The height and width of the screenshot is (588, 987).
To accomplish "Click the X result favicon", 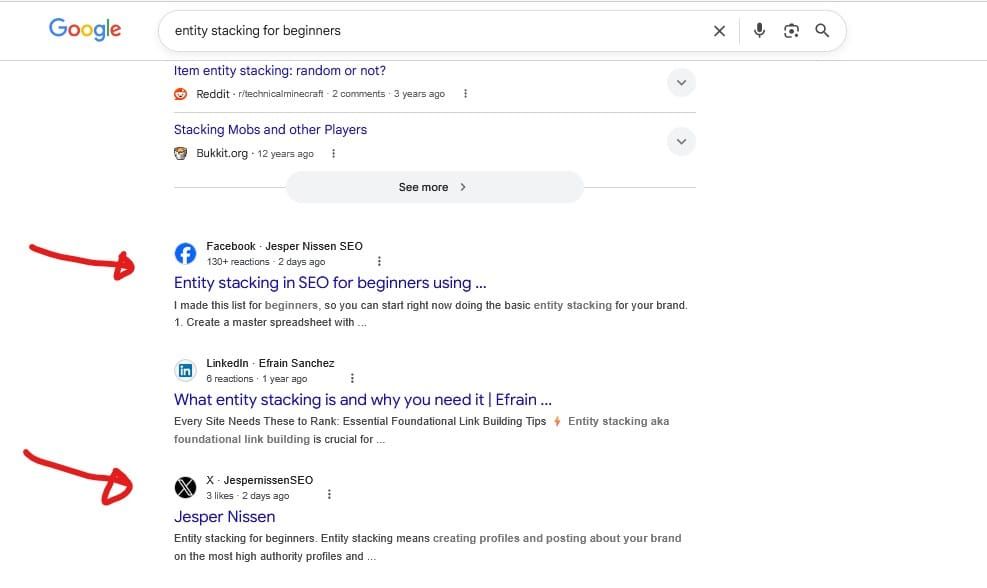I will click(x=185, y=487).
